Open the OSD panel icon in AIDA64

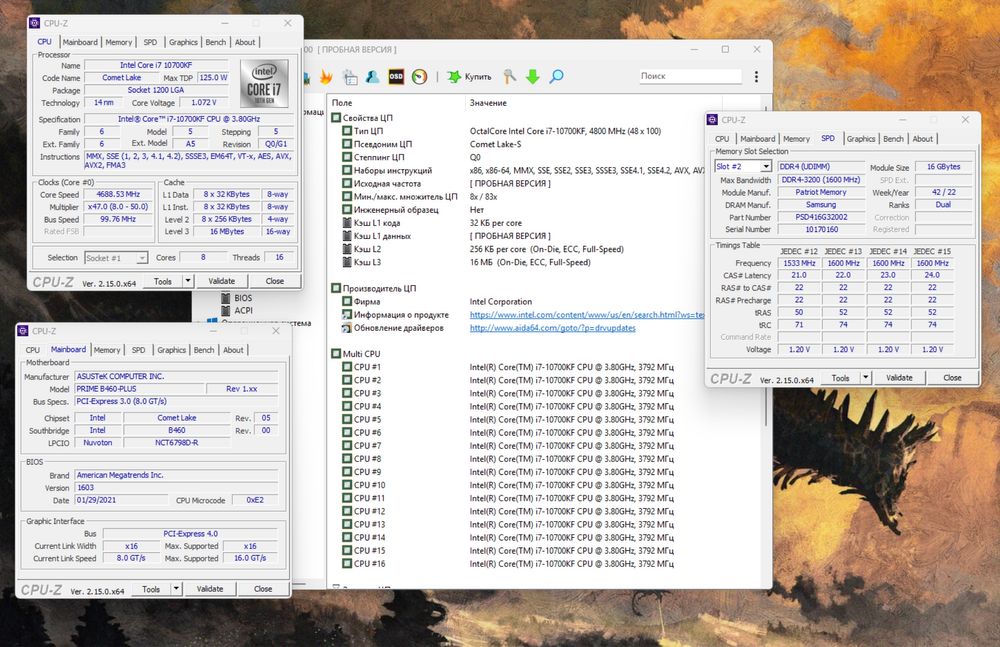396,77
